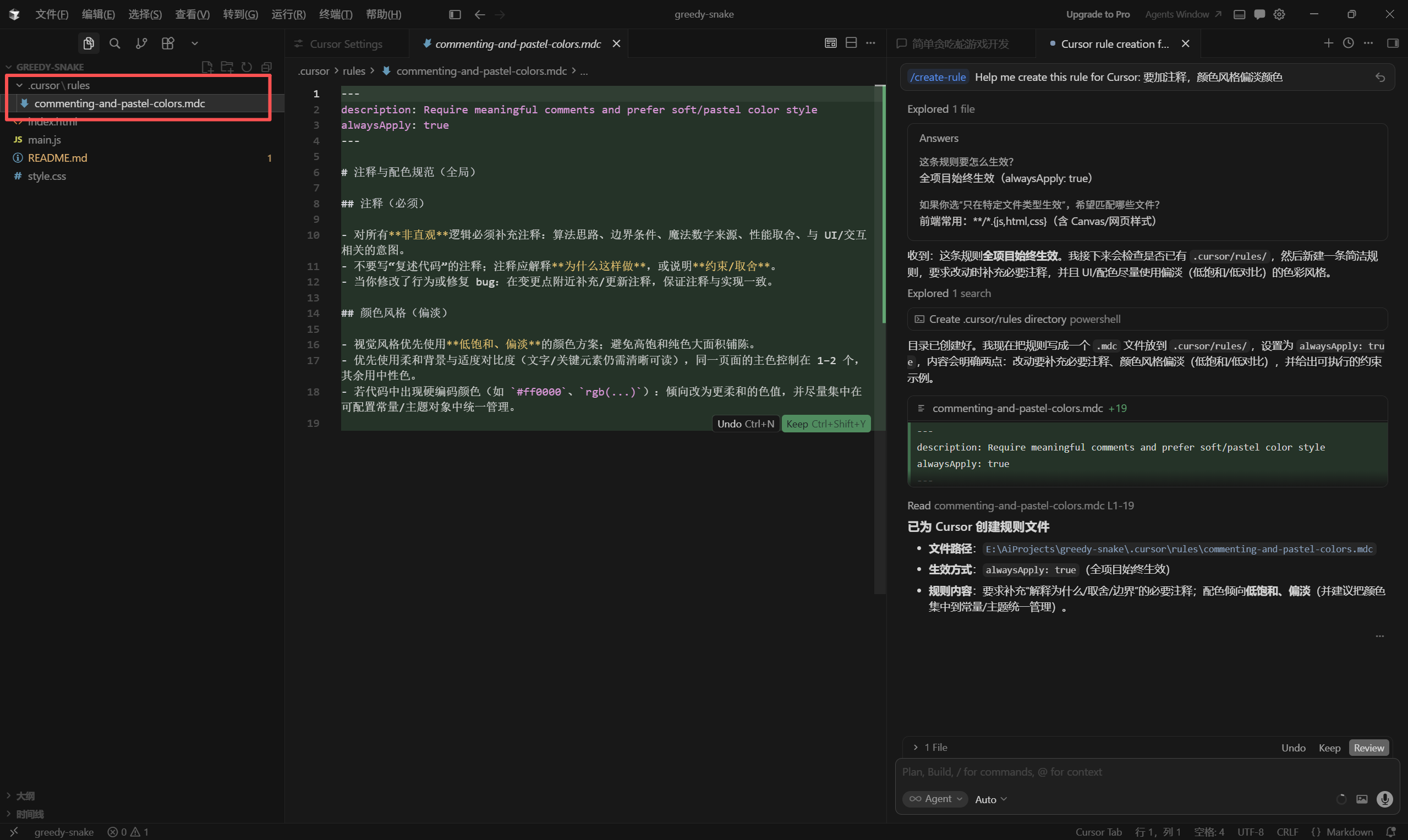This screenshot has width=1408, height=840.
Task: Switch to the Cursor Settings tab
Action: pyautogui.click(x=346, y=43)
